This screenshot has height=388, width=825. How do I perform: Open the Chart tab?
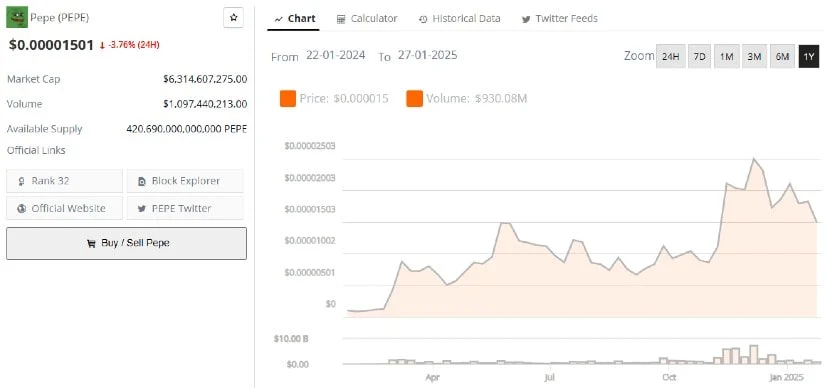coord(295,19)
